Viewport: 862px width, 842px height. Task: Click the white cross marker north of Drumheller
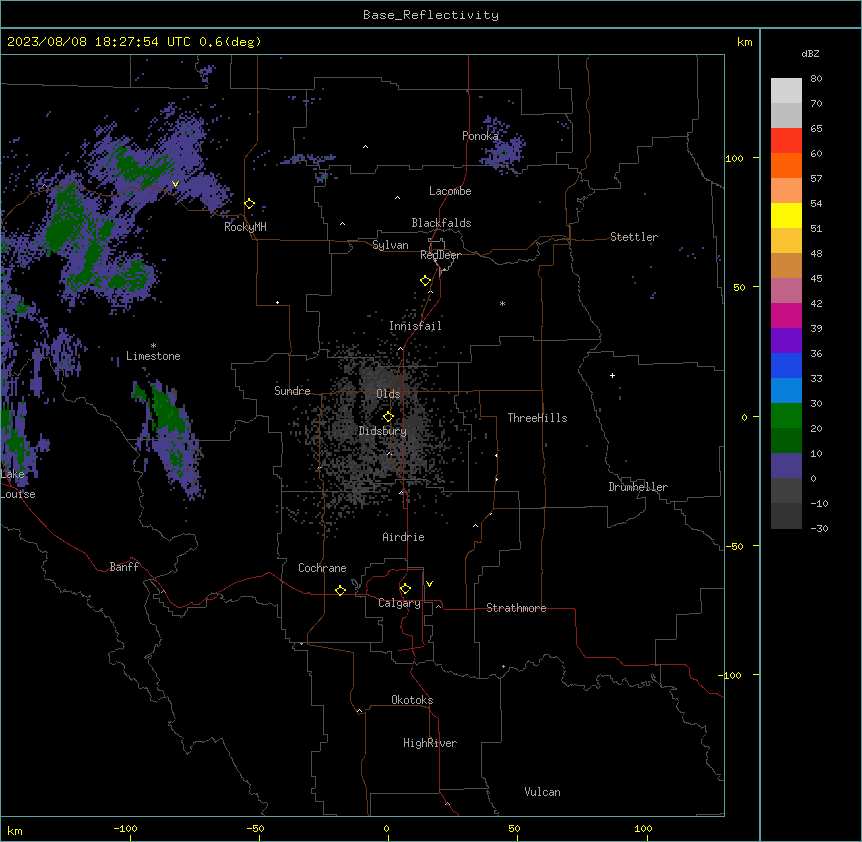pyautogui.click(x=612, y=375)
